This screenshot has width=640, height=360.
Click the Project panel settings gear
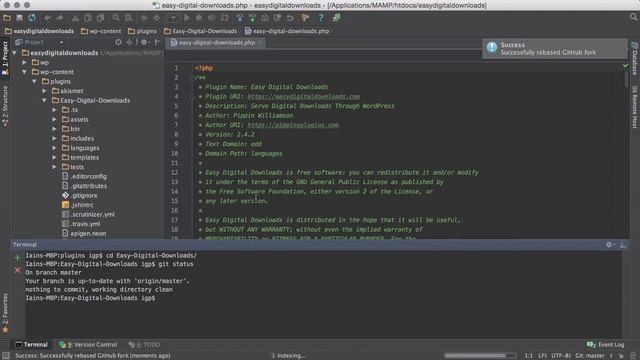pos(144,42)
